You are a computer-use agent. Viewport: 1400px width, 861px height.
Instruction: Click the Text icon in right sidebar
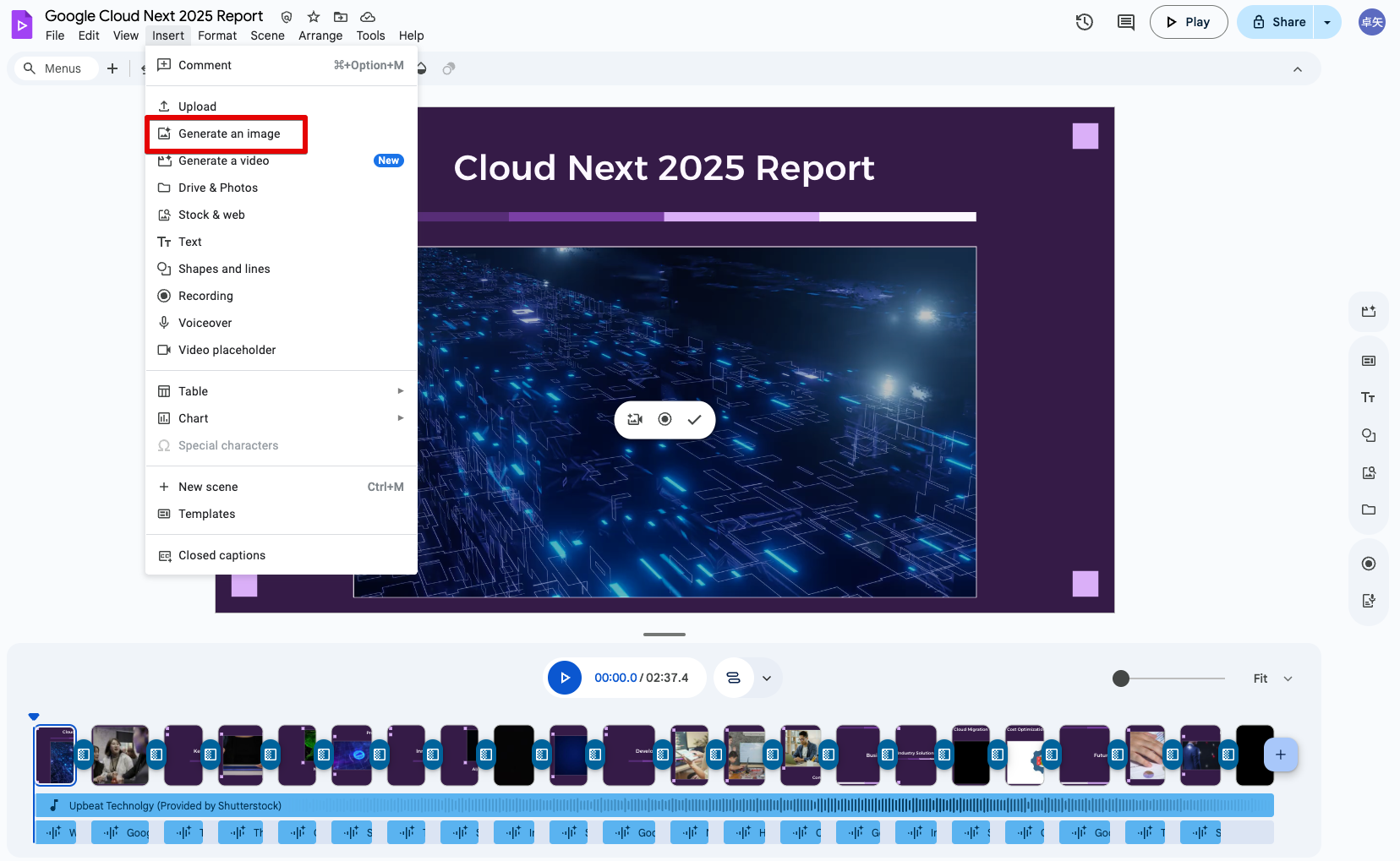tap(1368, 398)
